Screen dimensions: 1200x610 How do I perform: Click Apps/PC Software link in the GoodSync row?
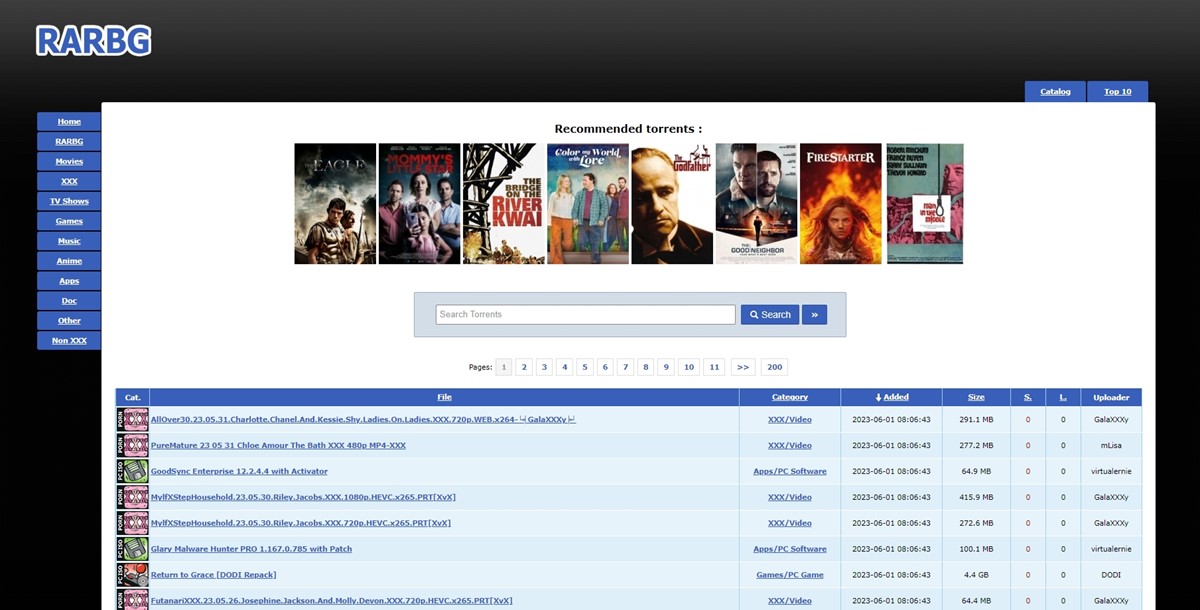click(790, 471)
